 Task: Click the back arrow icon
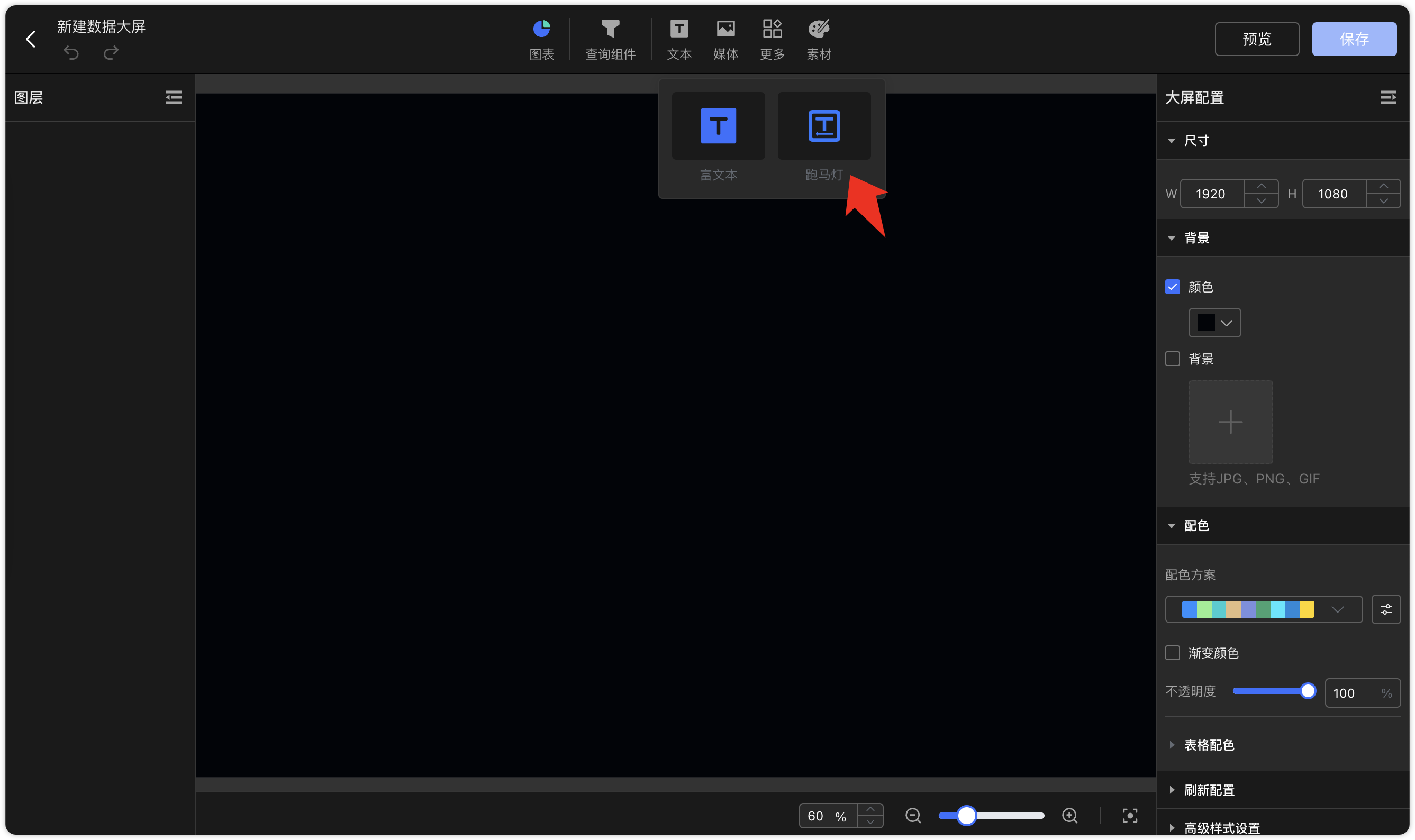point(31,39)
